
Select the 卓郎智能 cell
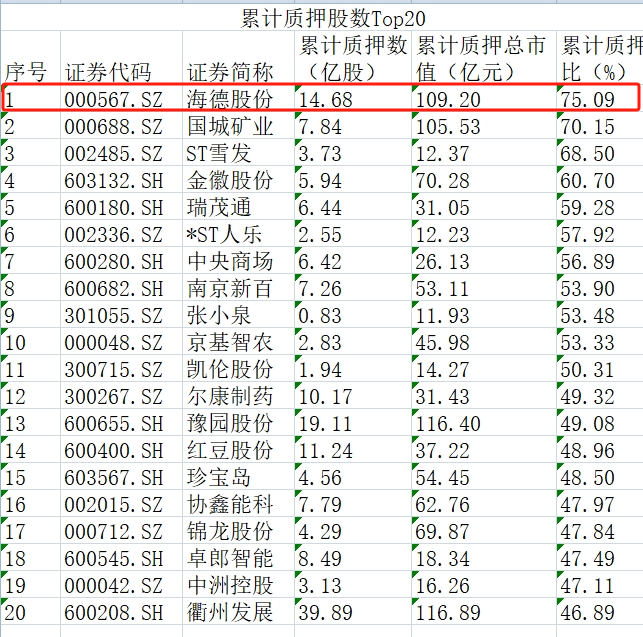click(238, 558)
